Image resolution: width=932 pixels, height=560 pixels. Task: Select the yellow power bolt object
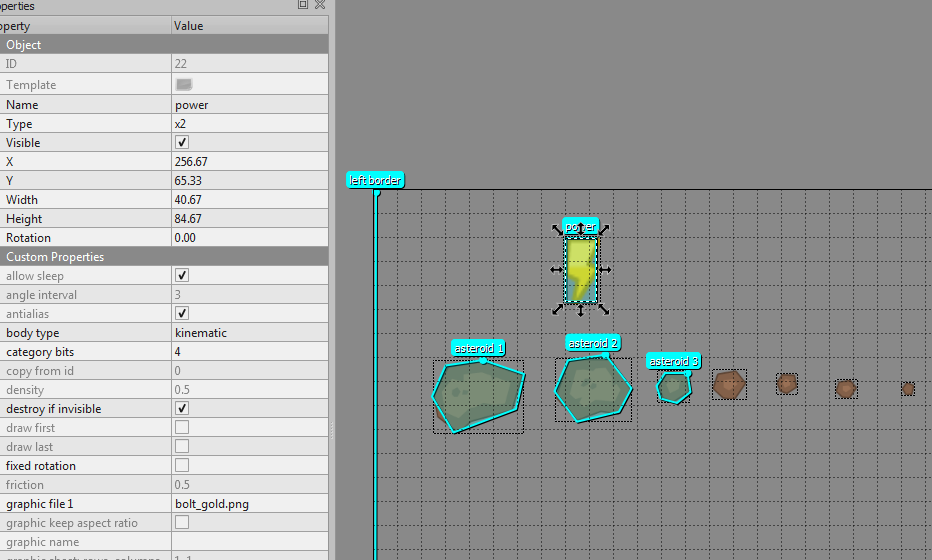tap(581, 270)
